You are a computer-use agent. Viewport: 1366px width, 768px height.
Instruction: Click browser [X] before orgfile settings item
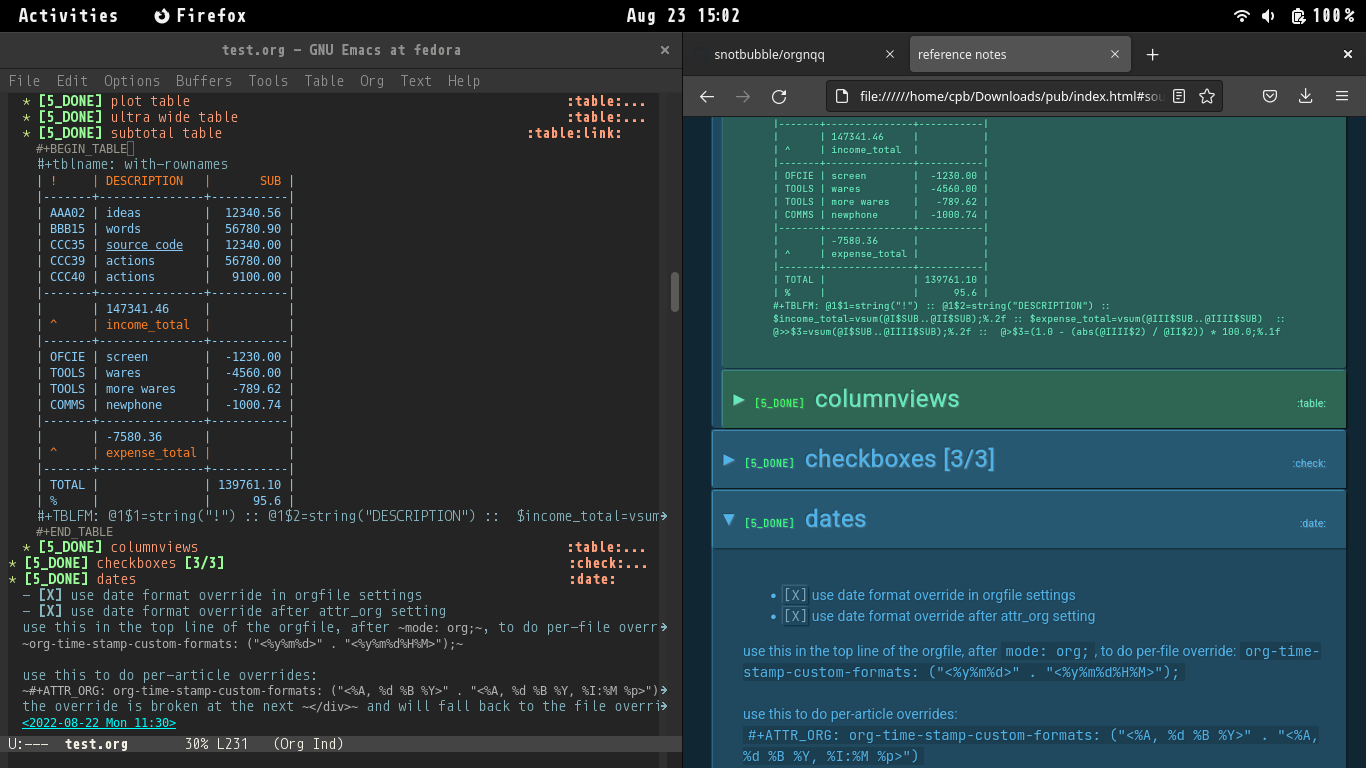(x=794, y=595)
